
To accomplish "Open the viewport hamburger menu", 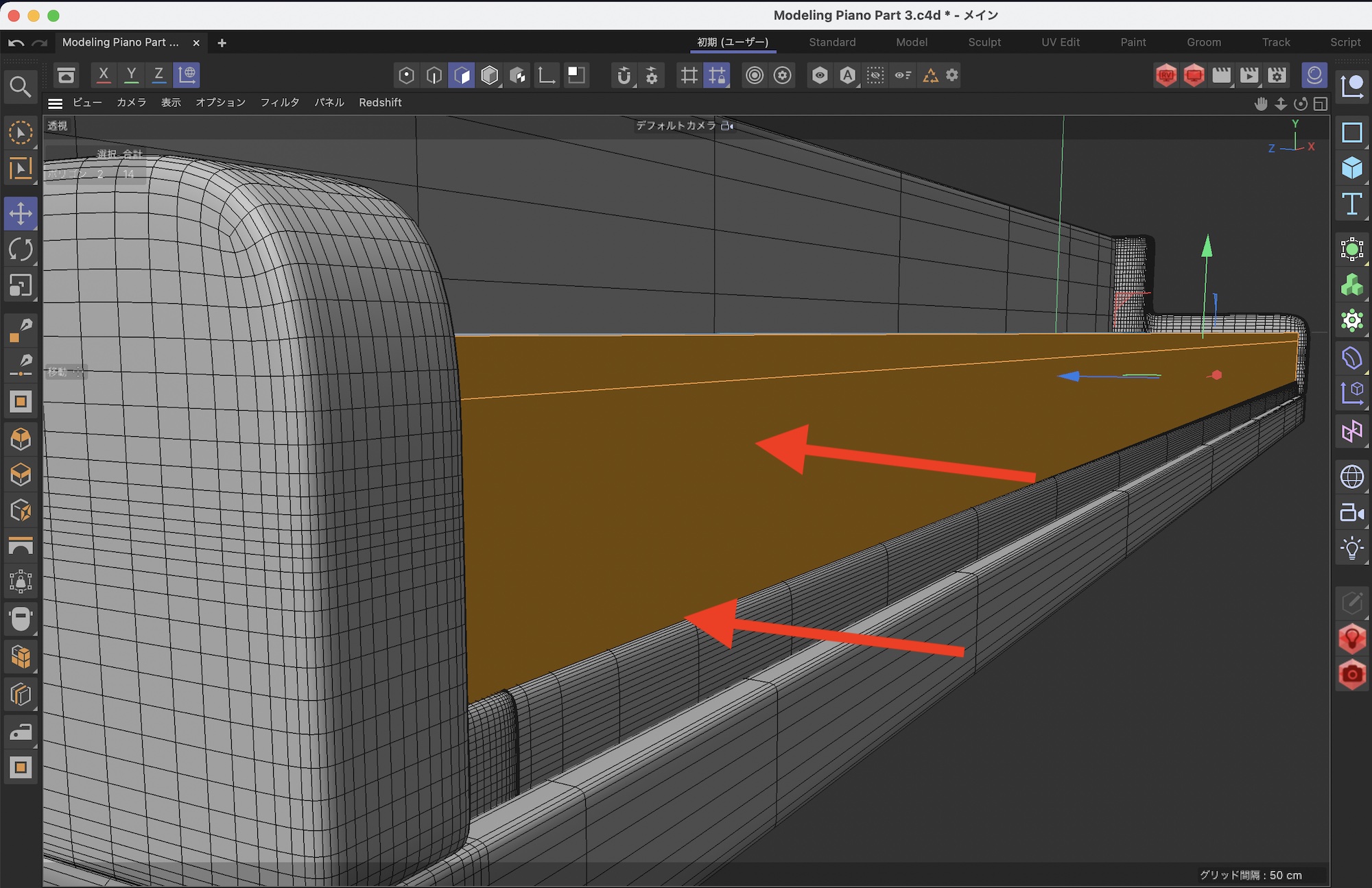I will pyautogui.click(x=55, y=103).
